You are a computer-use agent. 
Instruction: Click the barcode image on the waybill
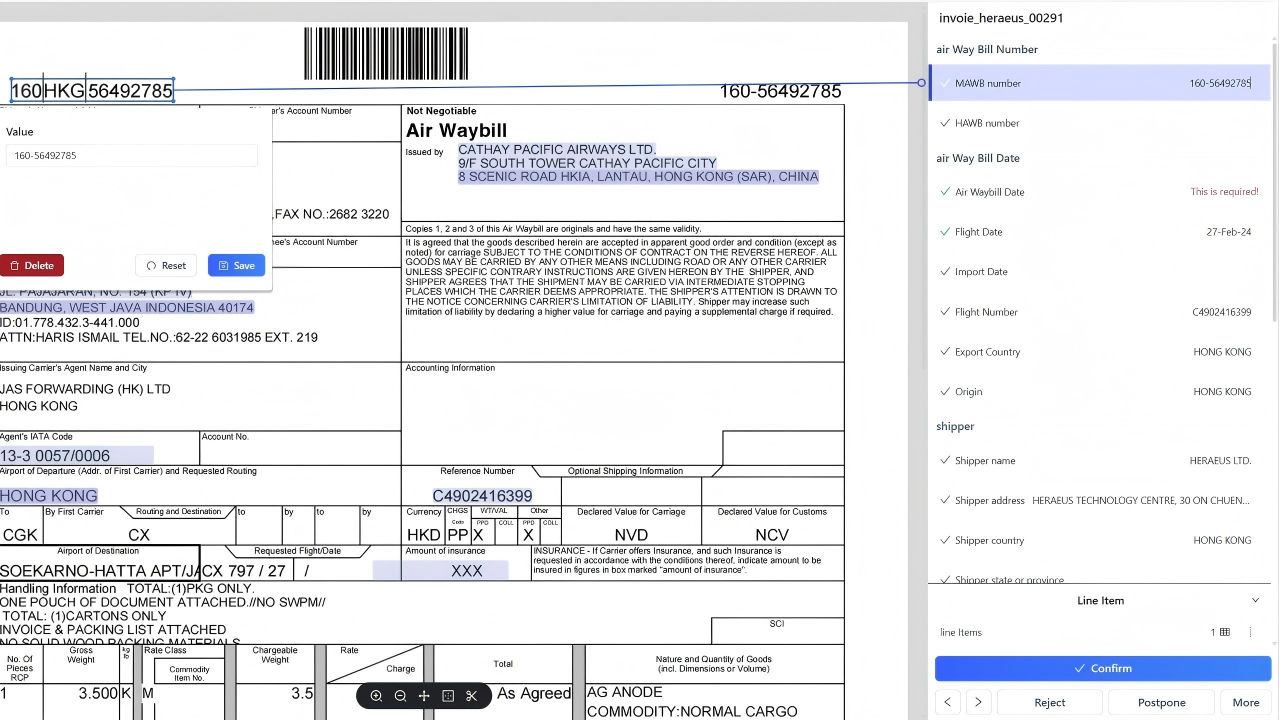pyautogui.click(x=386, y=54)
